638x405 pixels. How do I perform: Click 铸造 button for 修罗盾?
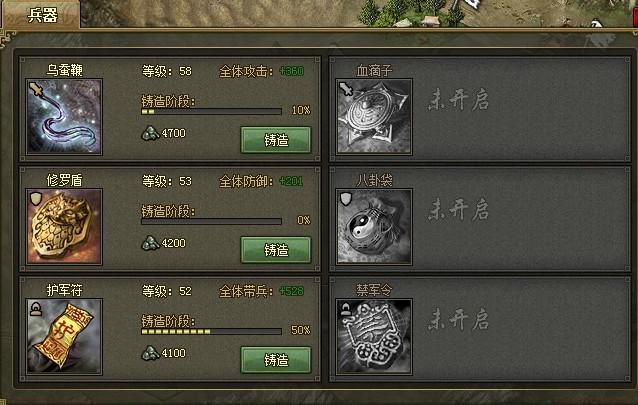(x=276, y=250)
